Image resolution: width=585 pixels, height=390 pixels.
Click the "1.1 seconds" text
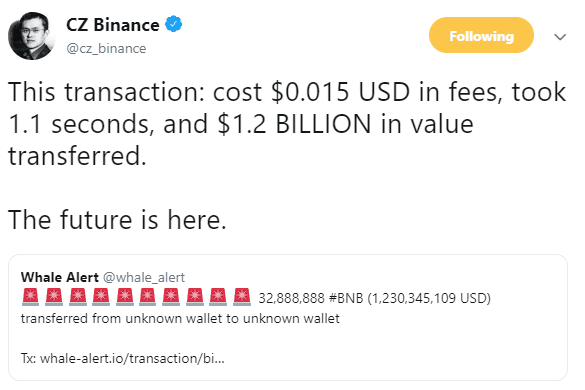81,124
